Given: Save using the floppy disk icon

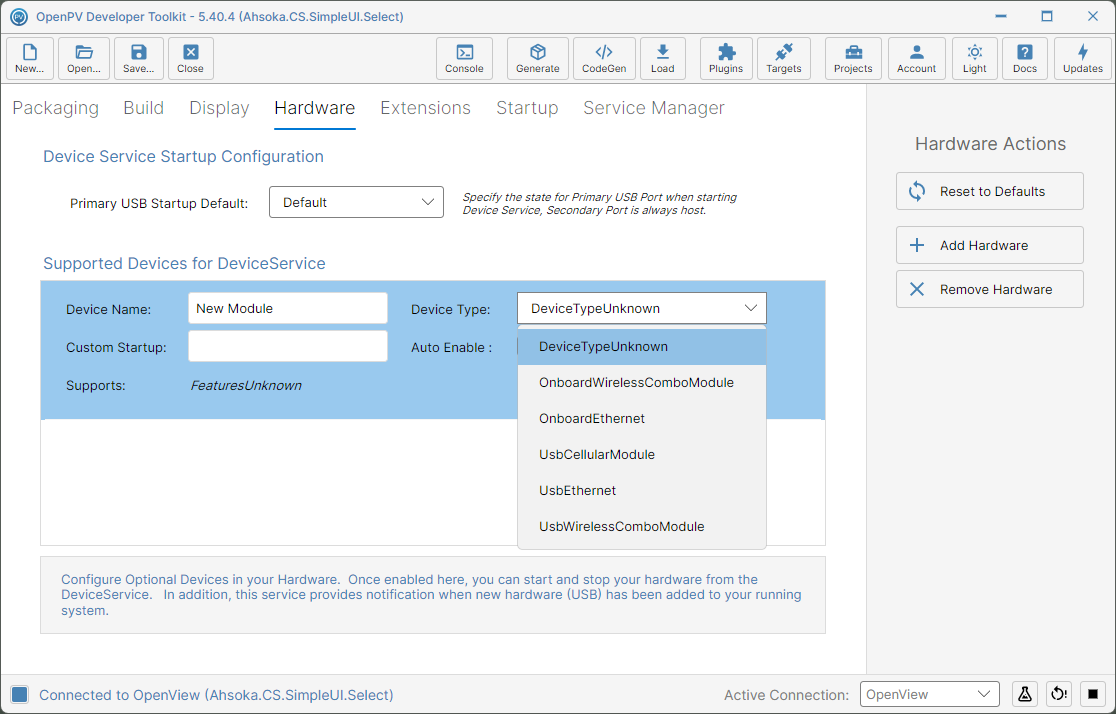Looking at the screenshot, I should coord(139,58).
